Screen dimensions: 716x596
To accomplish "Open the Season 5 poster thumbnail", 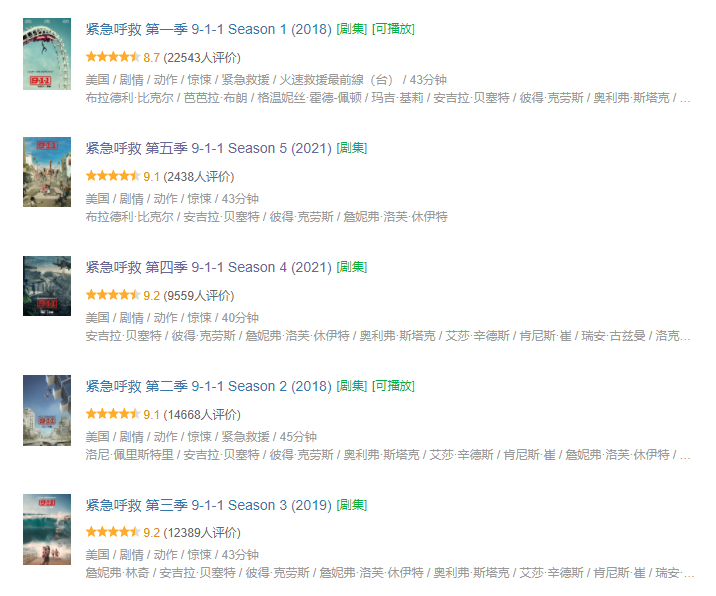I will click(x=47, y=172).
